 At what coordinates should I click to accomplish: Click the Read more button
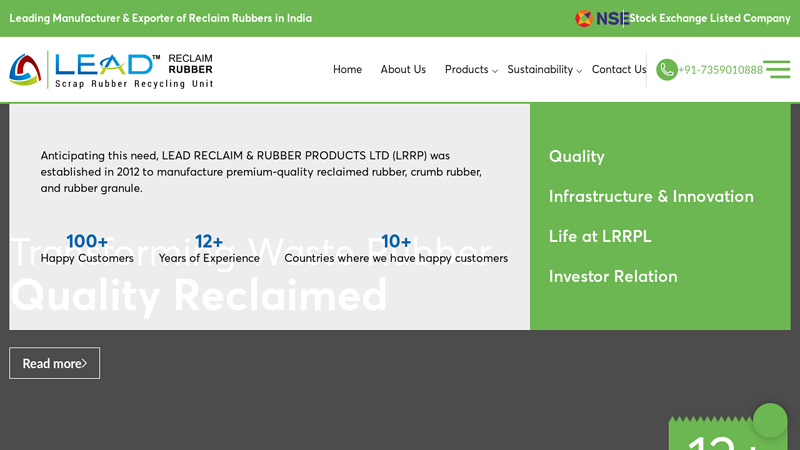tap(55, 363)
